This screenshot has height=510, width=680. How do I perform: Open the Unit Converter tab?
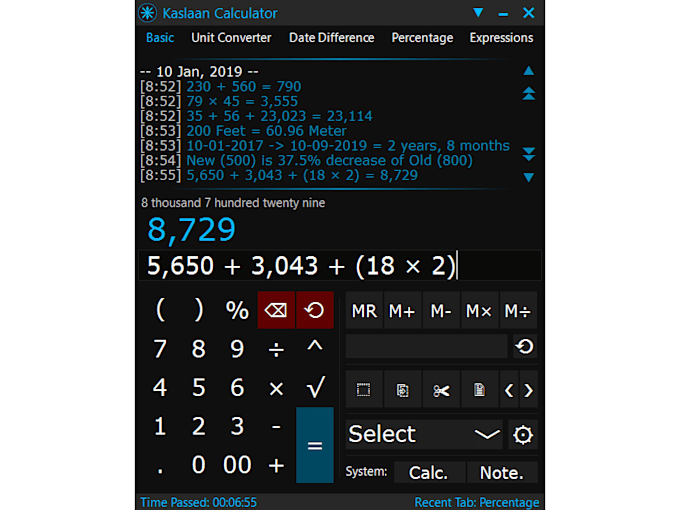[x=231, y=38]
